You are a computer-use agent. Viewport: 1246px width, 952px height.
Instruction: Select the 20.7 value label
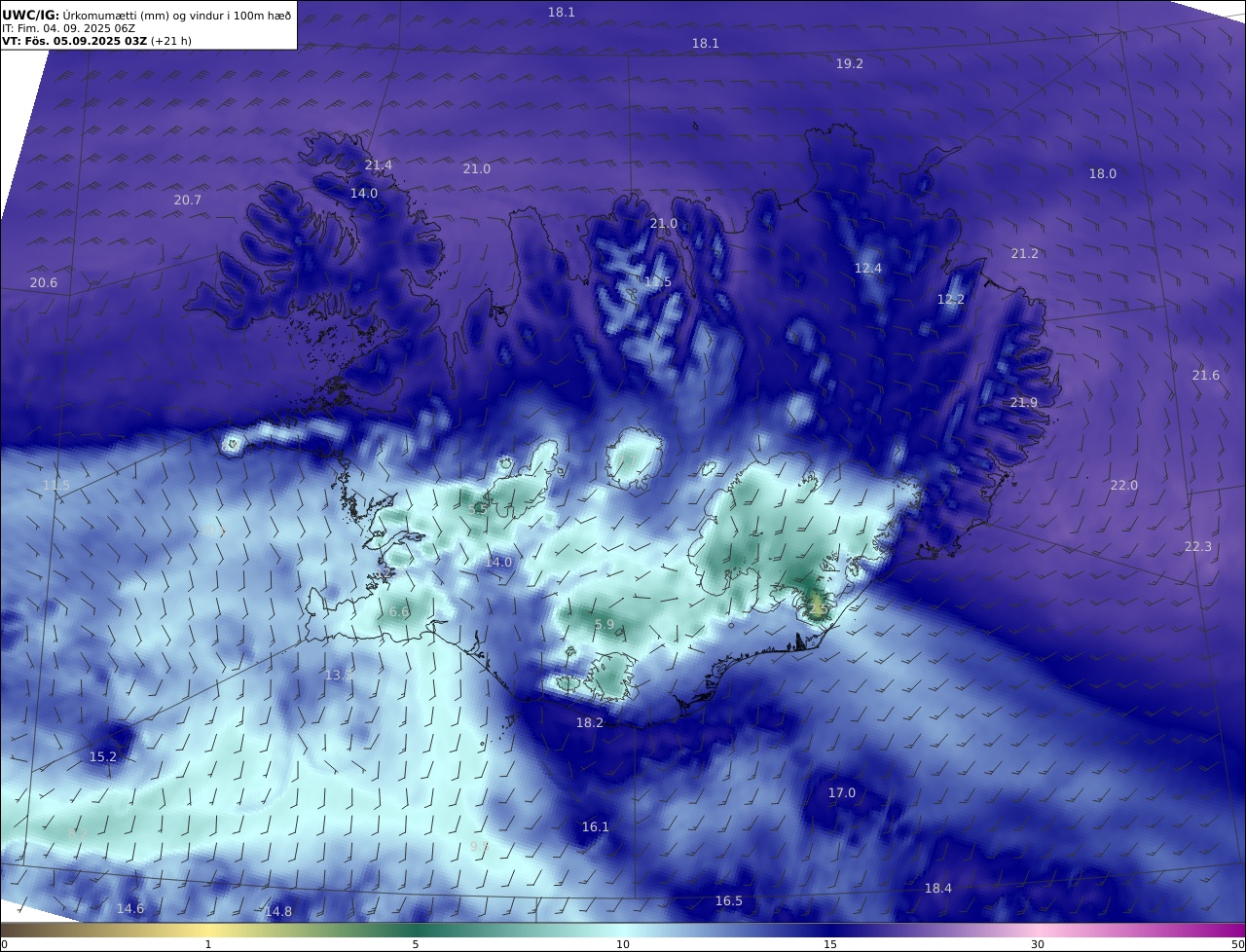click(188, 201)
